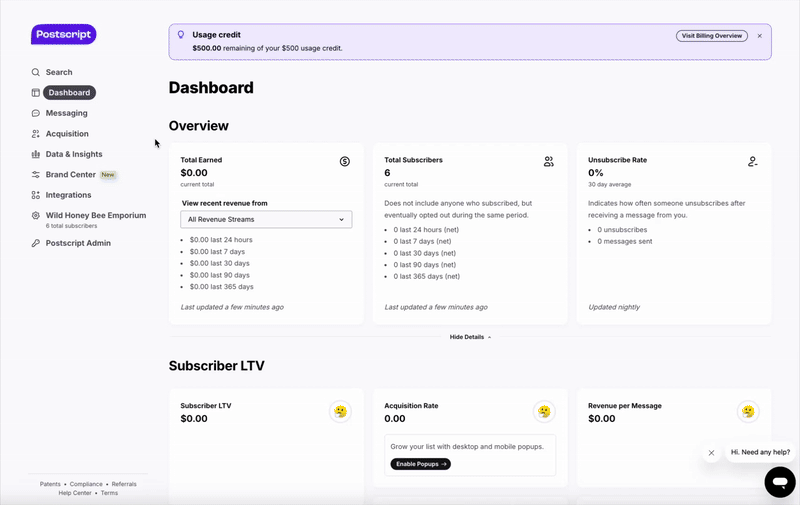Click the Integrations grid icon

pyautogui.click(x=36, y=195)
